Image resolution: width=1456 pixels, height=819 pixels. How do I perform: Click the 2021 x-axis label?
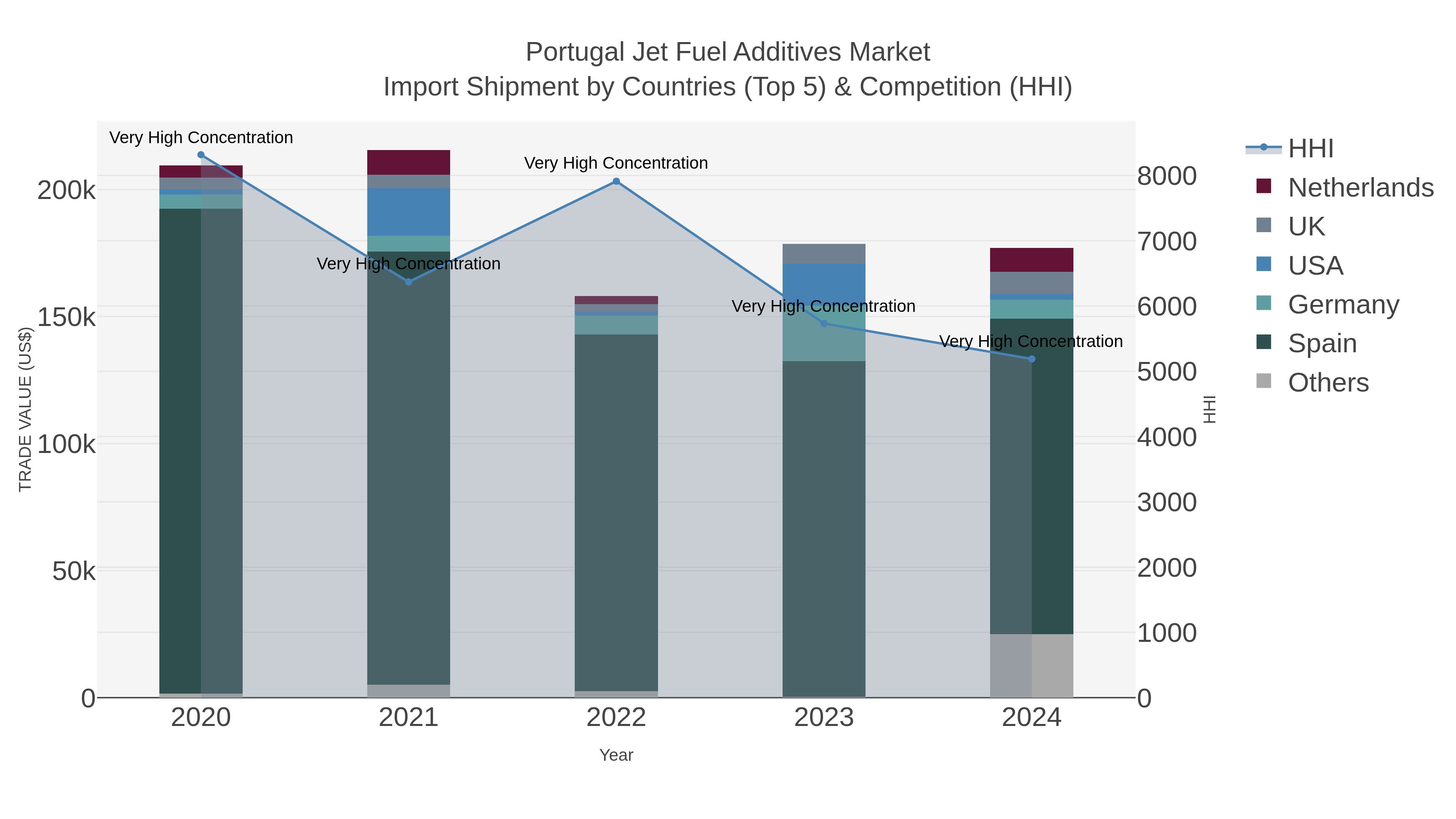click(408, 718)
